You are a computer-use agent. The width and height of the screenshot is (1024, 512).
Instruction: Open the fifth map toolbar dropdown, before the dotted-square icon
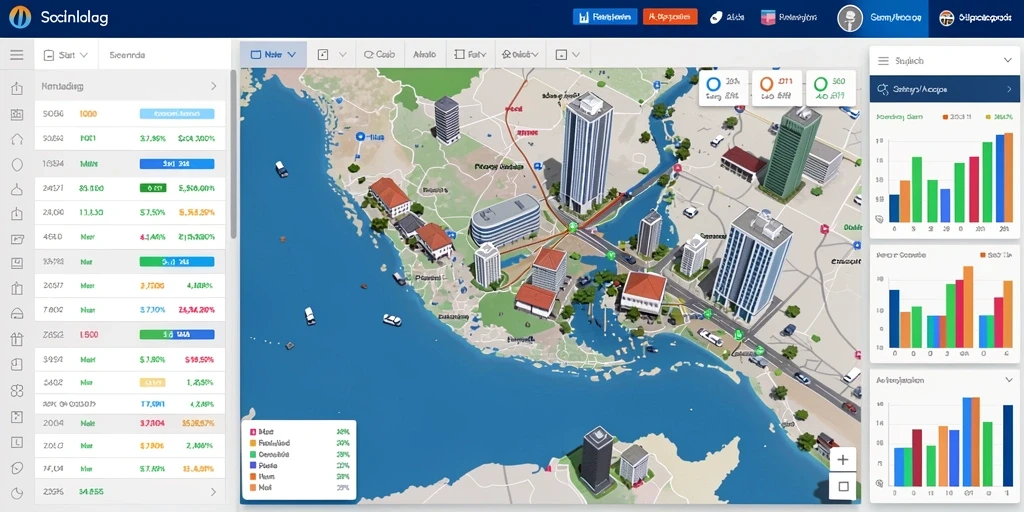pyautogui.click(x=519, y=55)
